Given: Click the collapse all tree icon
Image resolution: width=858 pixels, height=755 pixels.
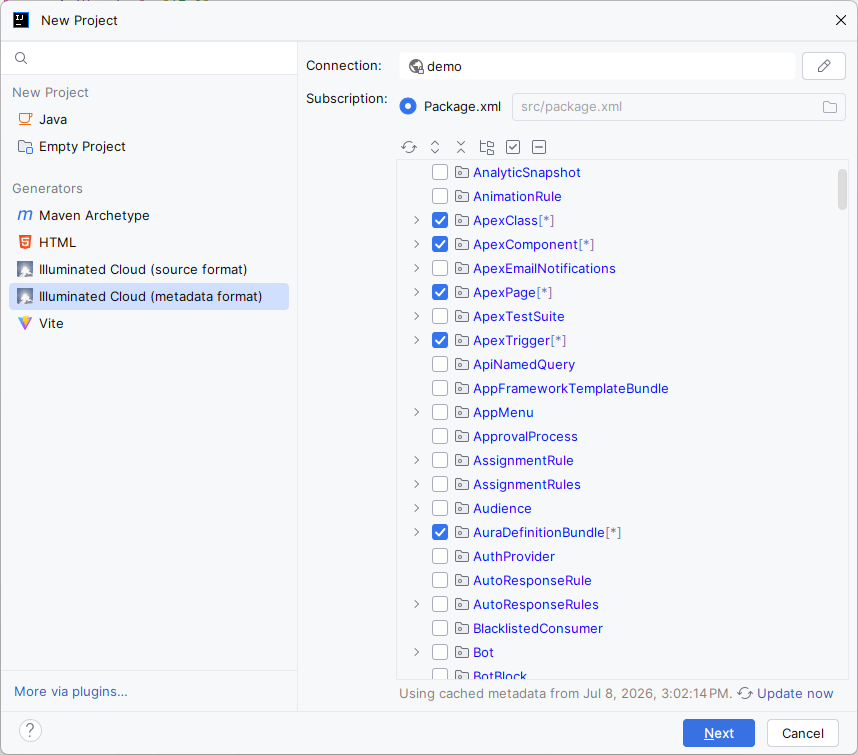Looking at the screenshot, I should coord(461,147).
